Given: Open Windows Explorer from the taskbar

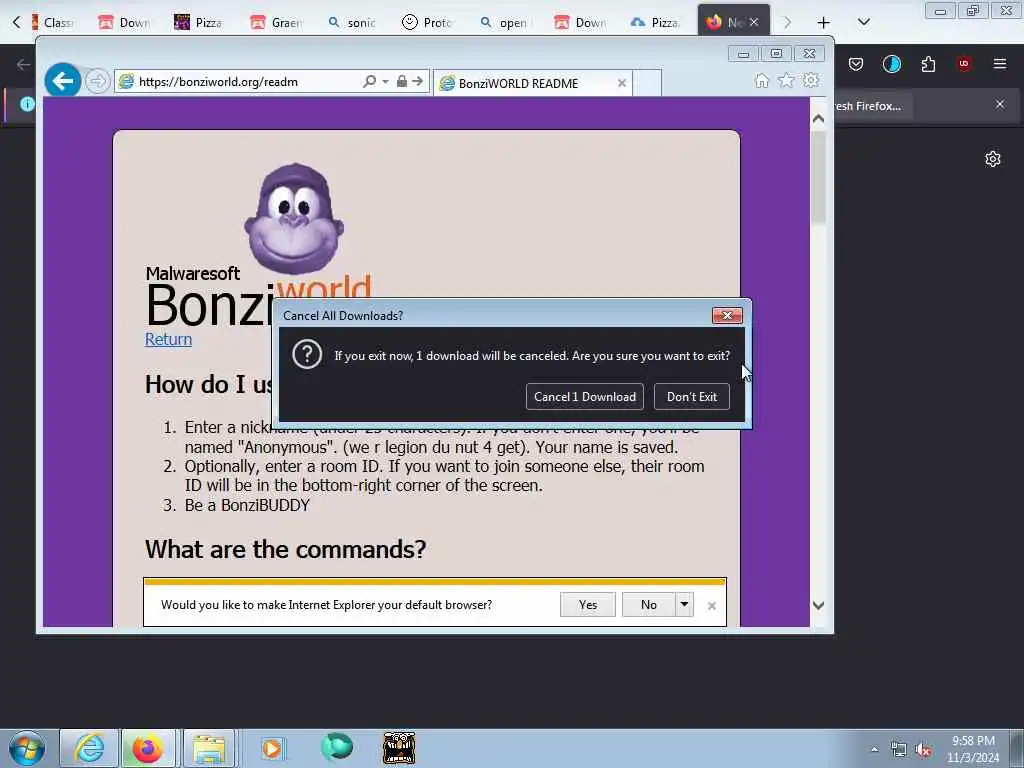Looking at the screenshot, I should pyautogui.click(x=208, y=748).
